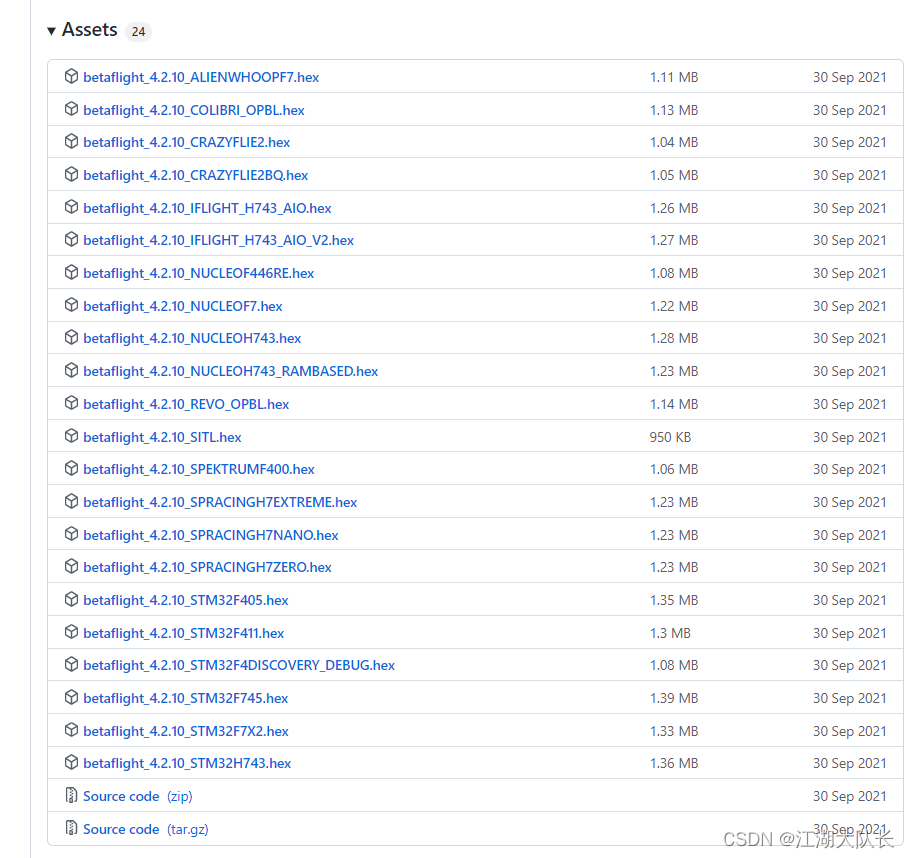The height and width of the screenshot is (858, 910).
Task: Download betaflight_4.2.10_NUCLEOF446RE.hex
Action: [x=198, y=273]
